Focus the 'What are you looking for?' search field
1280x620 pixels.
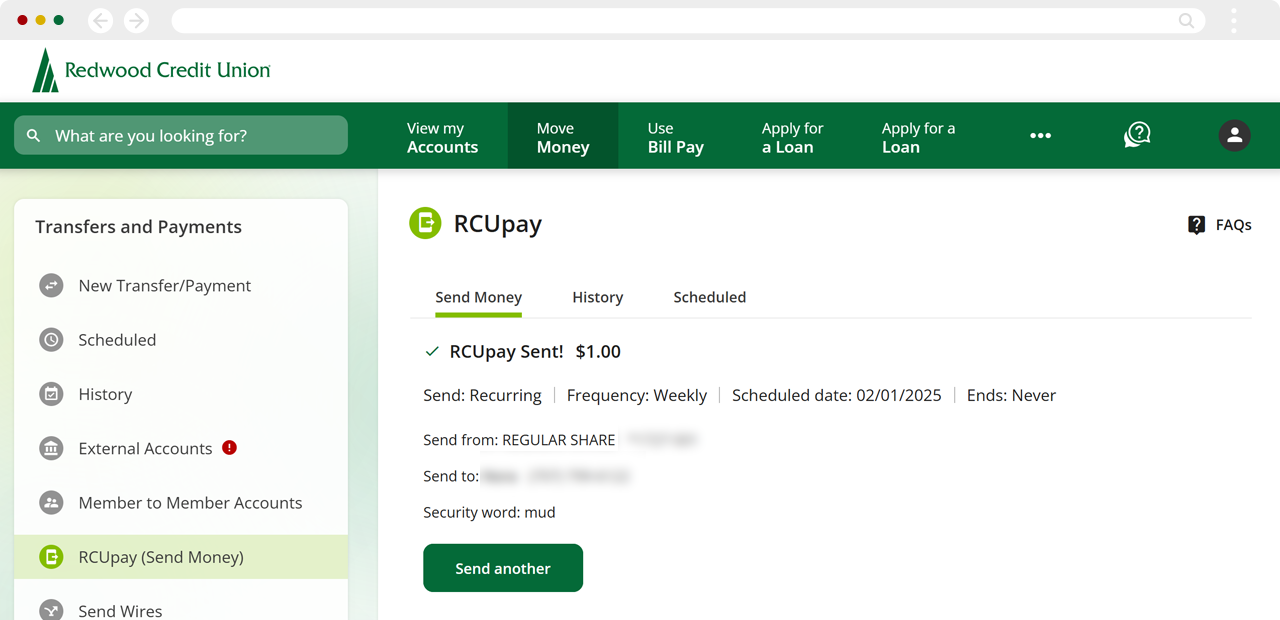tap(181, 135)
